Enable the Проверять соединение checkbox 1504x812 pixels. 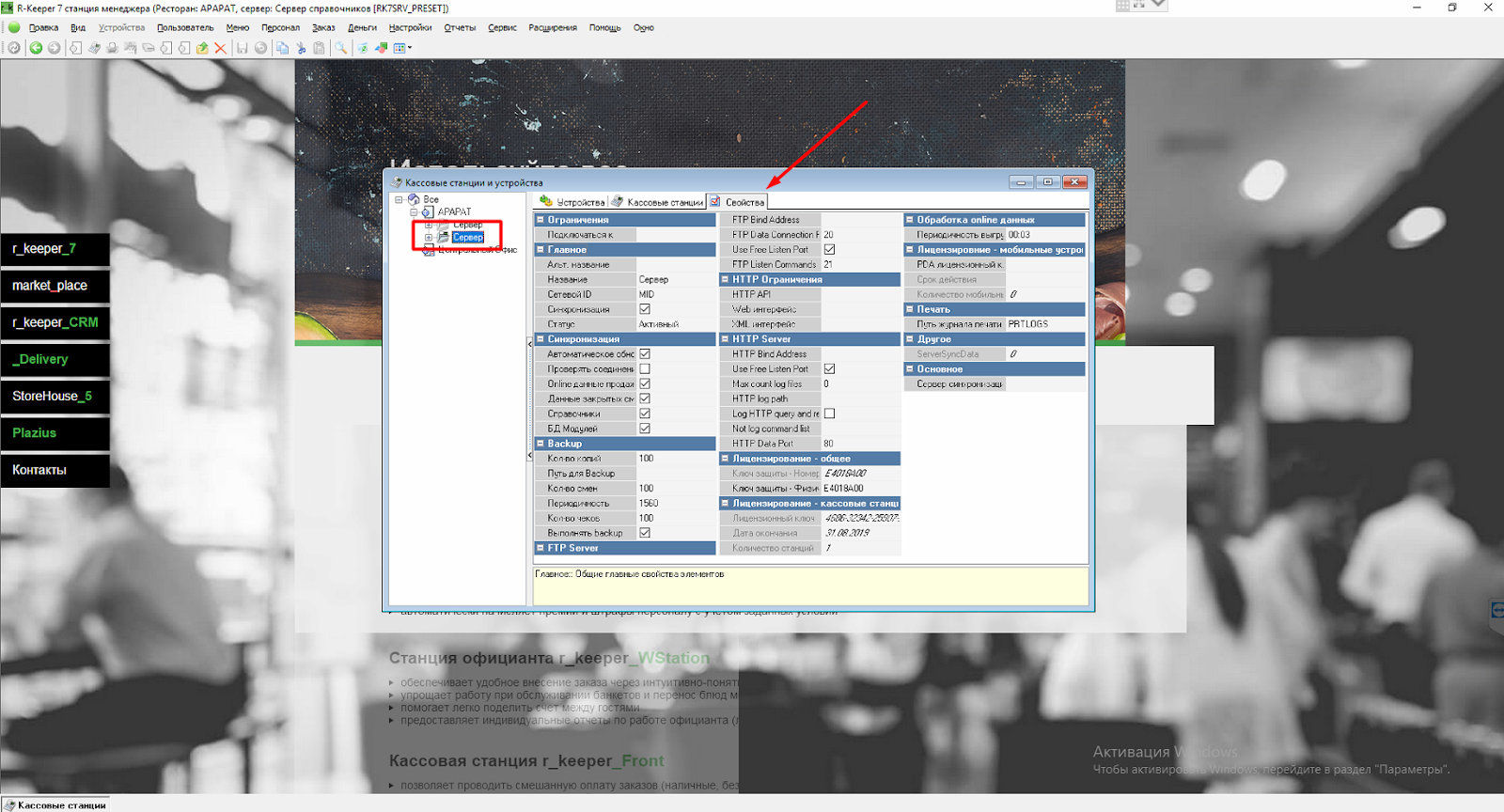pyautogui.click(x=645, y=369)
